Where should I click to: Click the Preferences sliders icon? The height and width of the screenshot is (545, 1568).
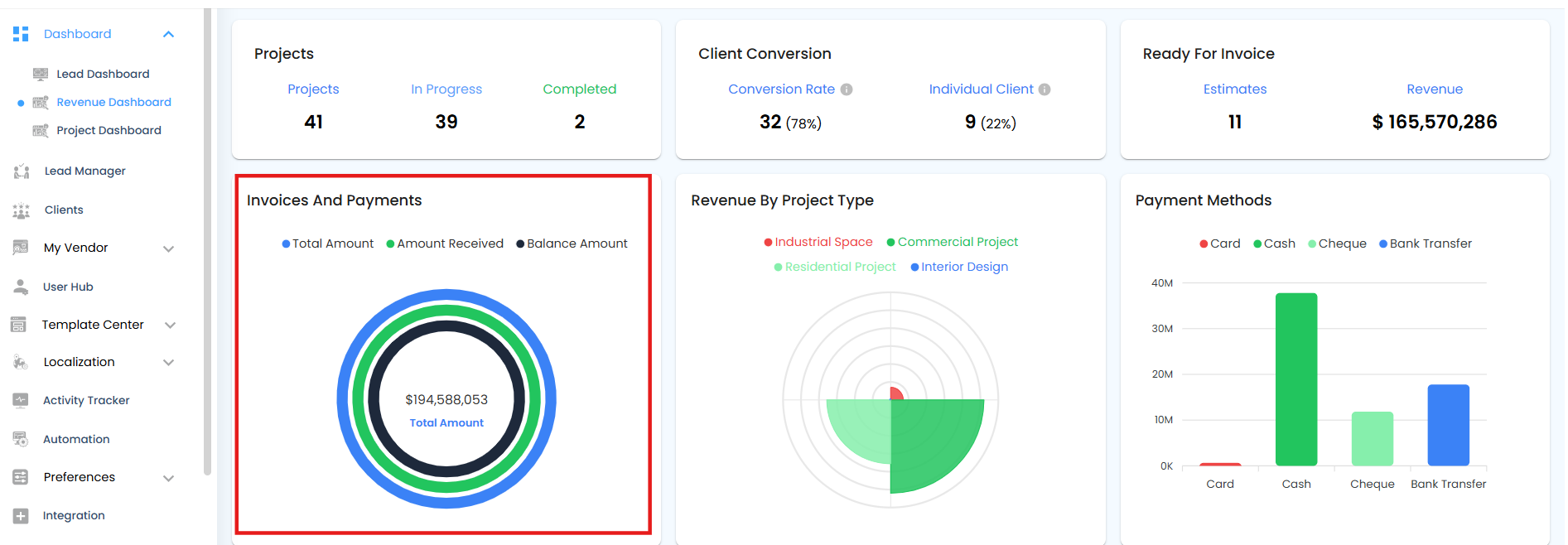point(21,477)
